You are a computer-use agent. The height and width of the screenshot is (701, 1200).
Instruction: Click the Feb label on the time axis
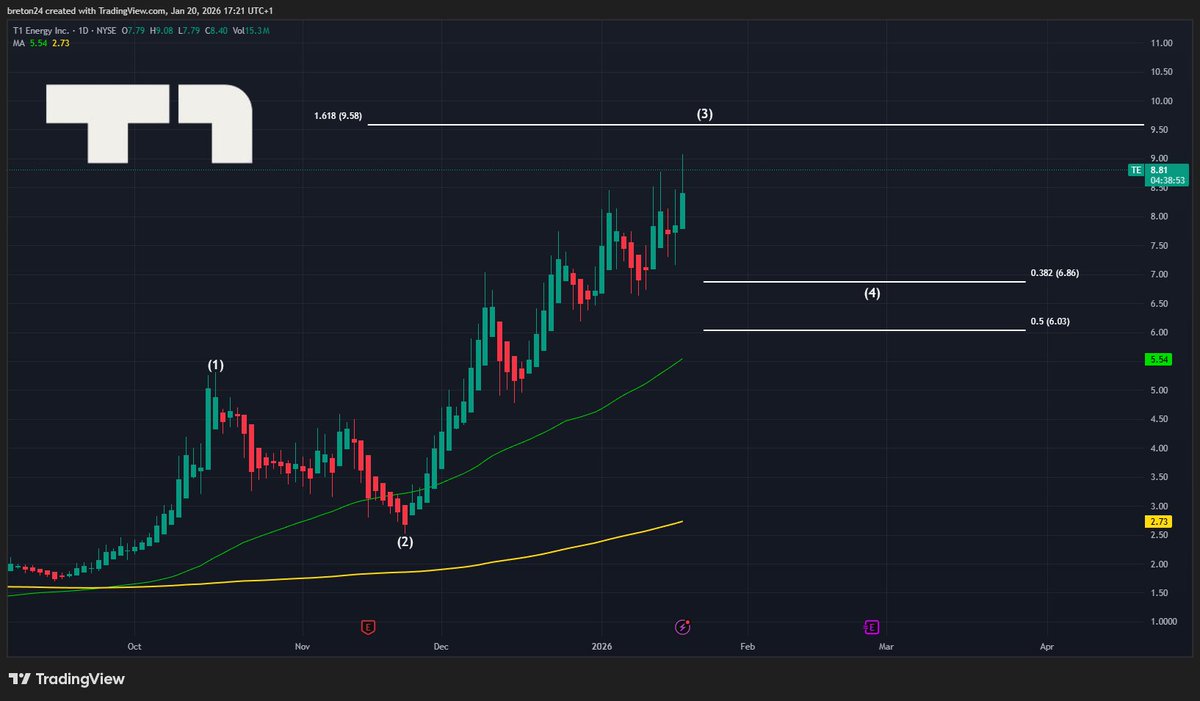747,647
